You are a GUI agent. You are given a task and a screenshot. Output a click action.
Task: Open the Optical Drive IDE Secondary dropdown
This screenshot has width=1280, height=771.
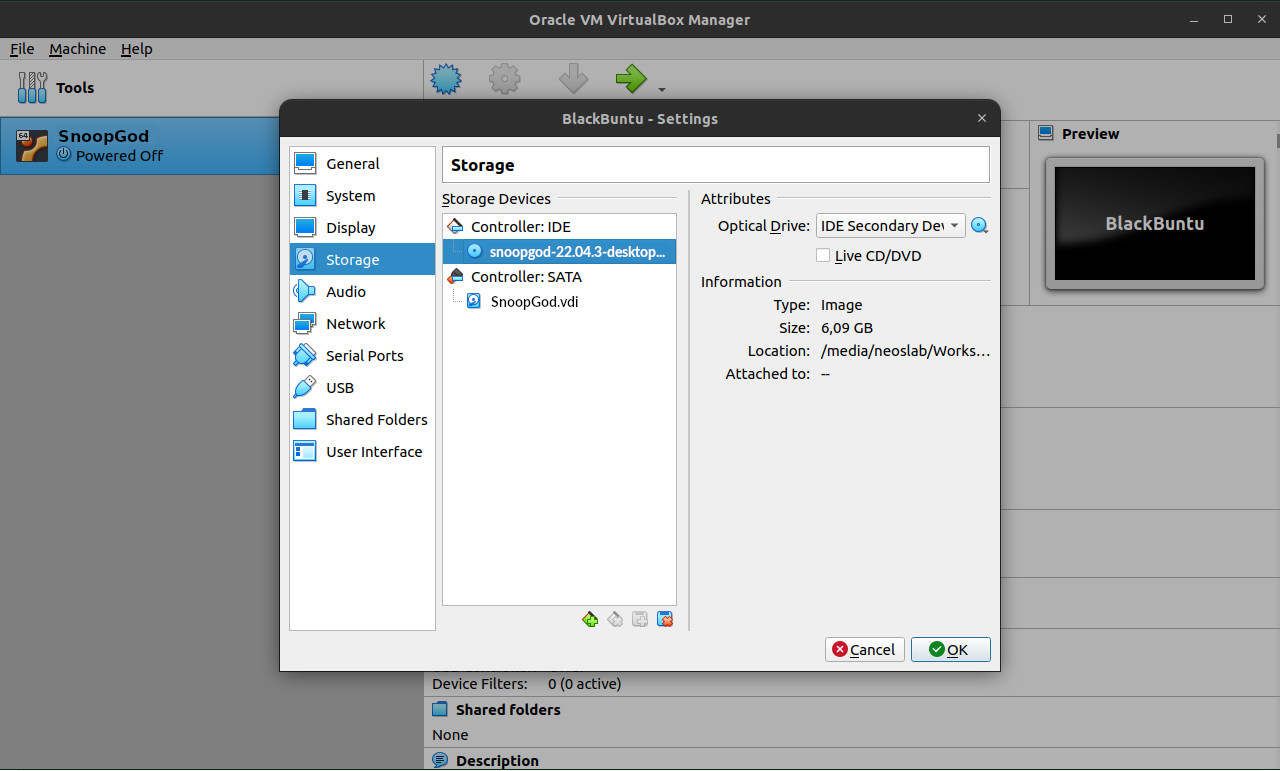(x=891, y=226)
